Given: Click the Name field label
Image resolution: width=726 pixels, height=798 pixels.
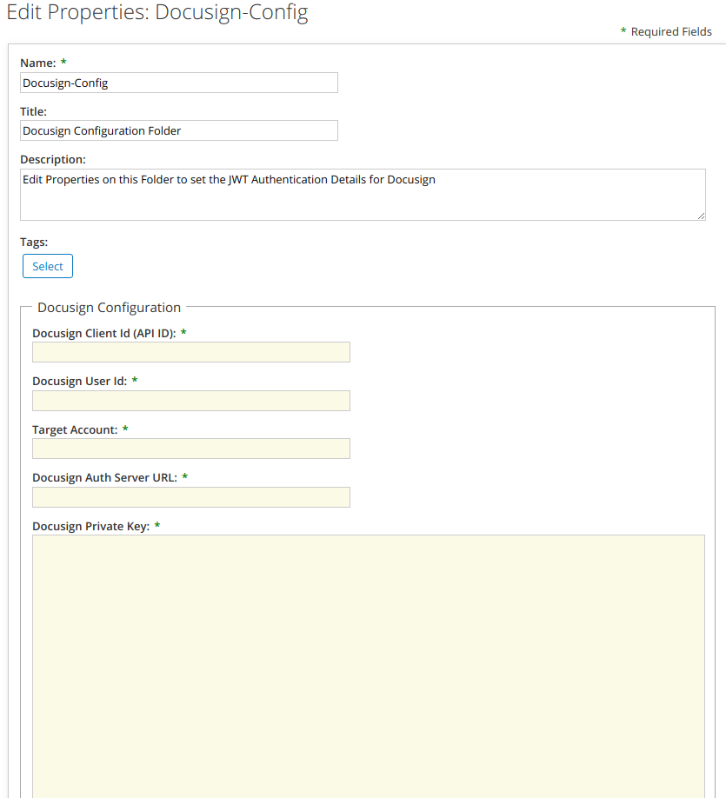Looking at the screenshot, I should coord(38,63).
